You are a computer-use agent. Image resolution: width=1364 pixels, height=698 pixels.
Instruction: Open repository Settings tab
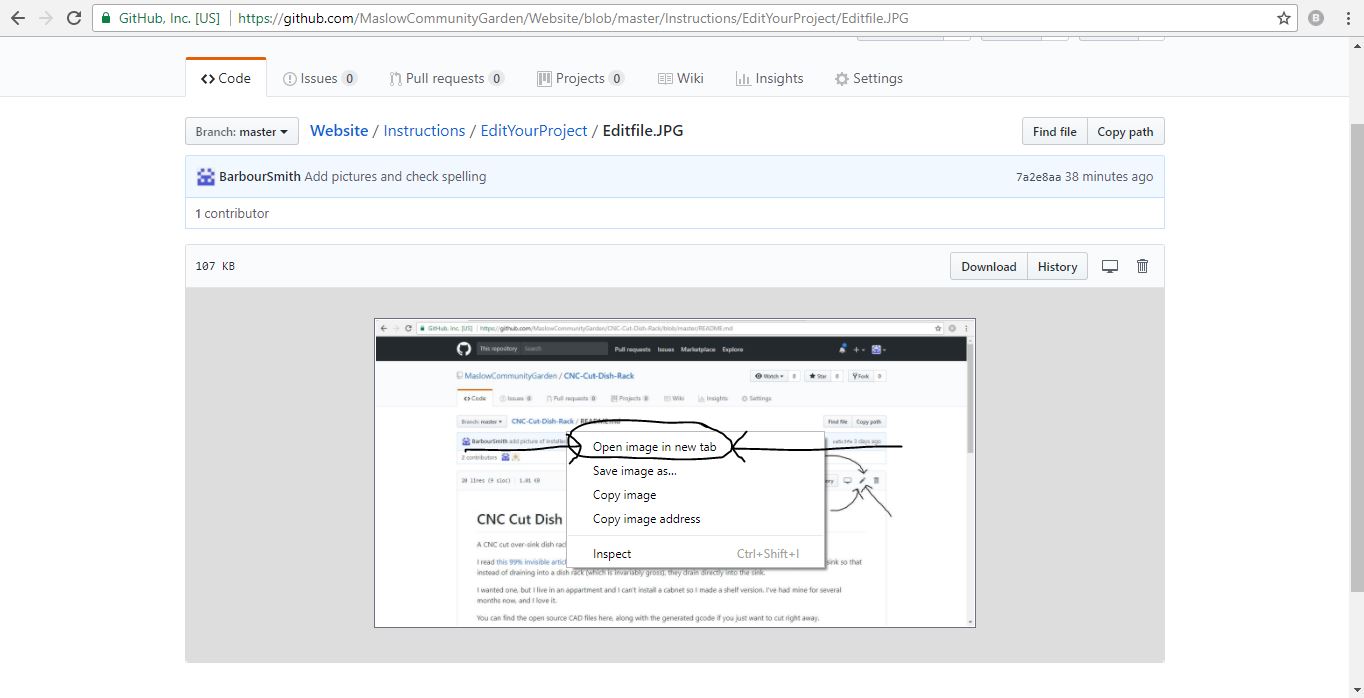pos(869,78)
